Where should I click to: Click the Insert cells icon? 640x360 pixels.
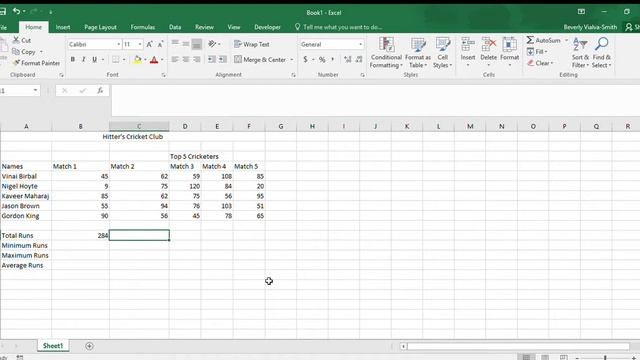click(x=468, y=44)
